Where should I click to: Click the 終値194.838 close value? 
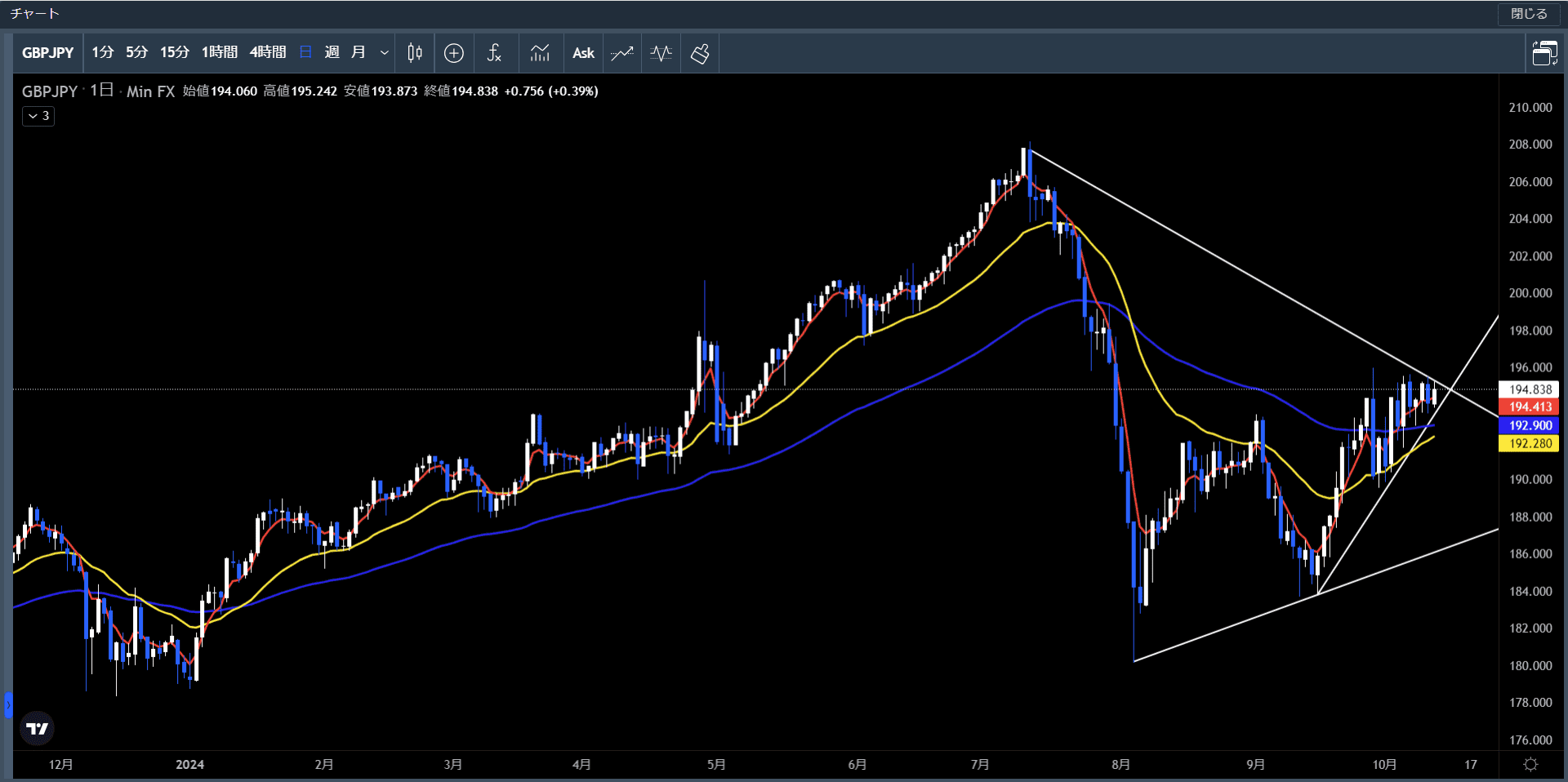pyautogui.click(x=461, y=91)
